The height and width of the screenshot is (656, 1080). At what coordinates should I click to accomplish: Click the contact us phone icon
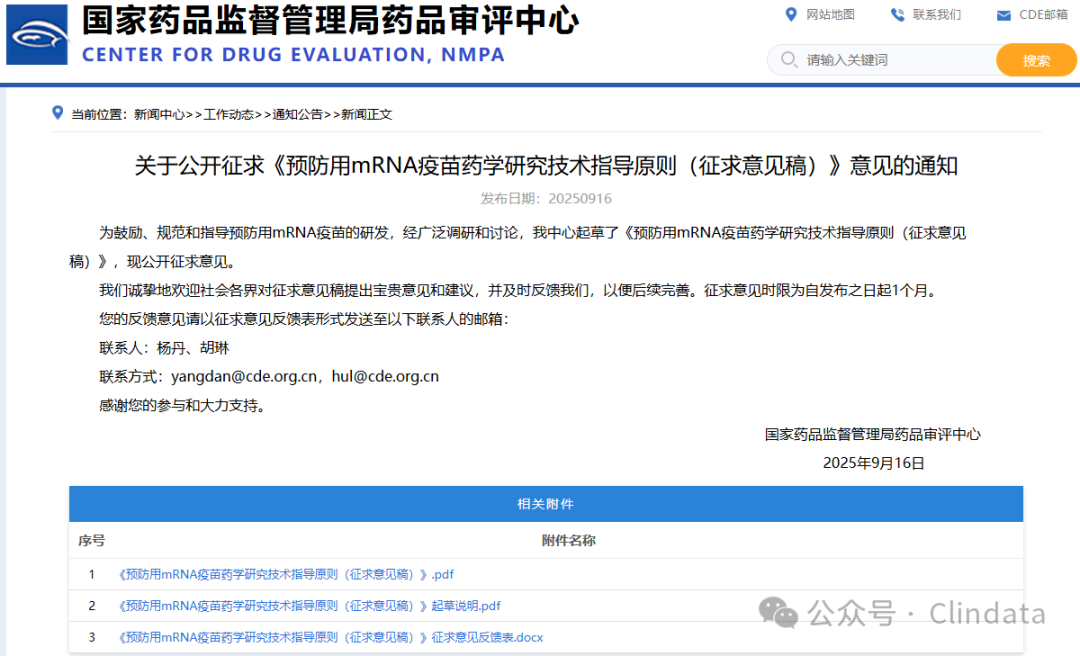(897, 14)
